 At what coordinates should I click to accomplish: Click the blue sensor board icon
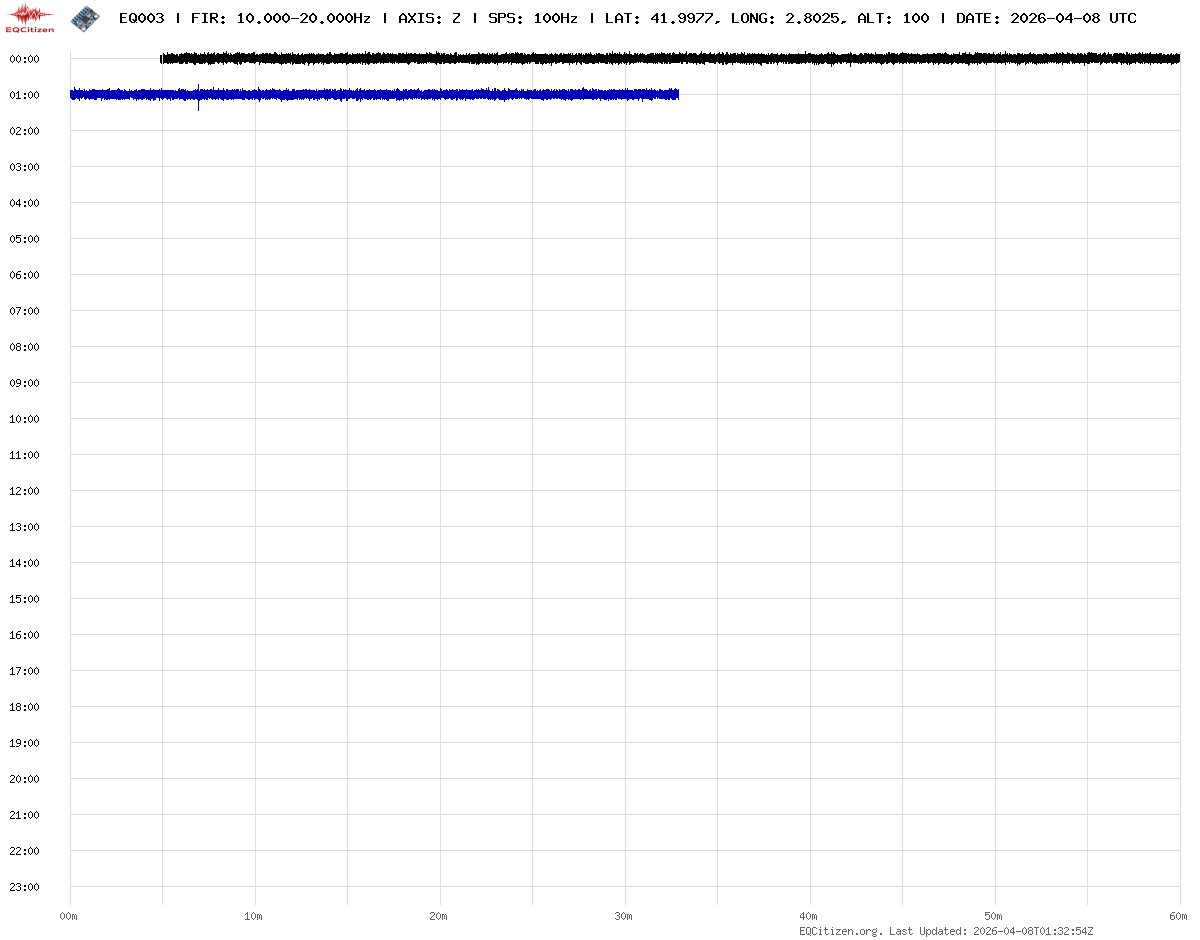pos(85,17)
